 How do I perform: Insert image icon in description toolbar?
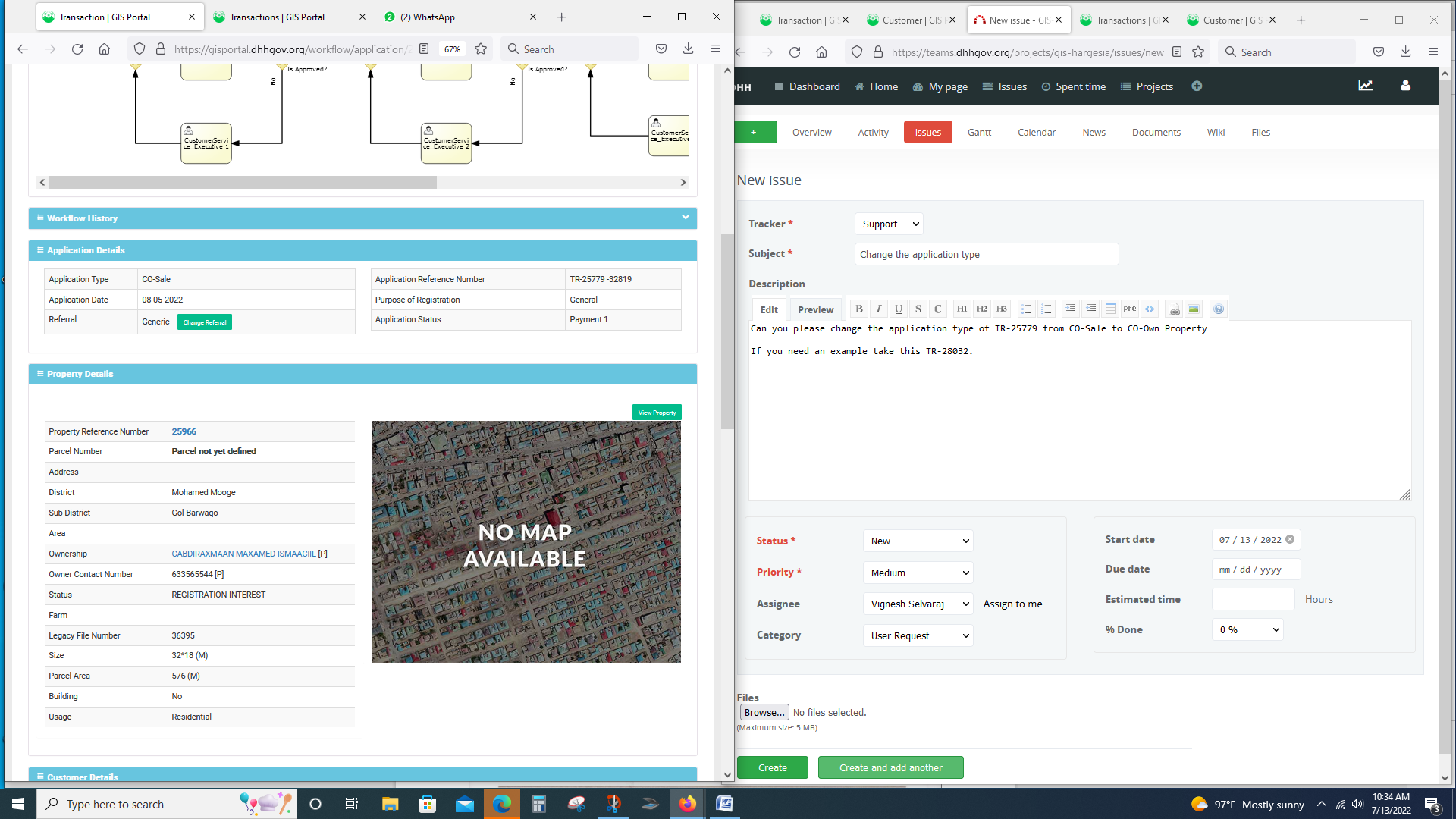coord(1194,309)
